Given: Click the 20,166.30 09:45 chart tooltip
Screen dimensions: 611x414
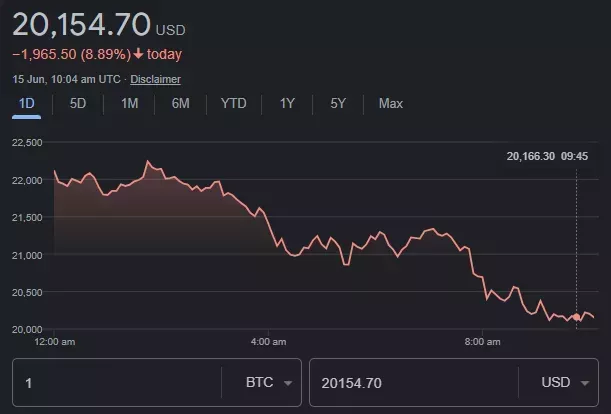Looking at the screenshot, I should coord(547,156).
